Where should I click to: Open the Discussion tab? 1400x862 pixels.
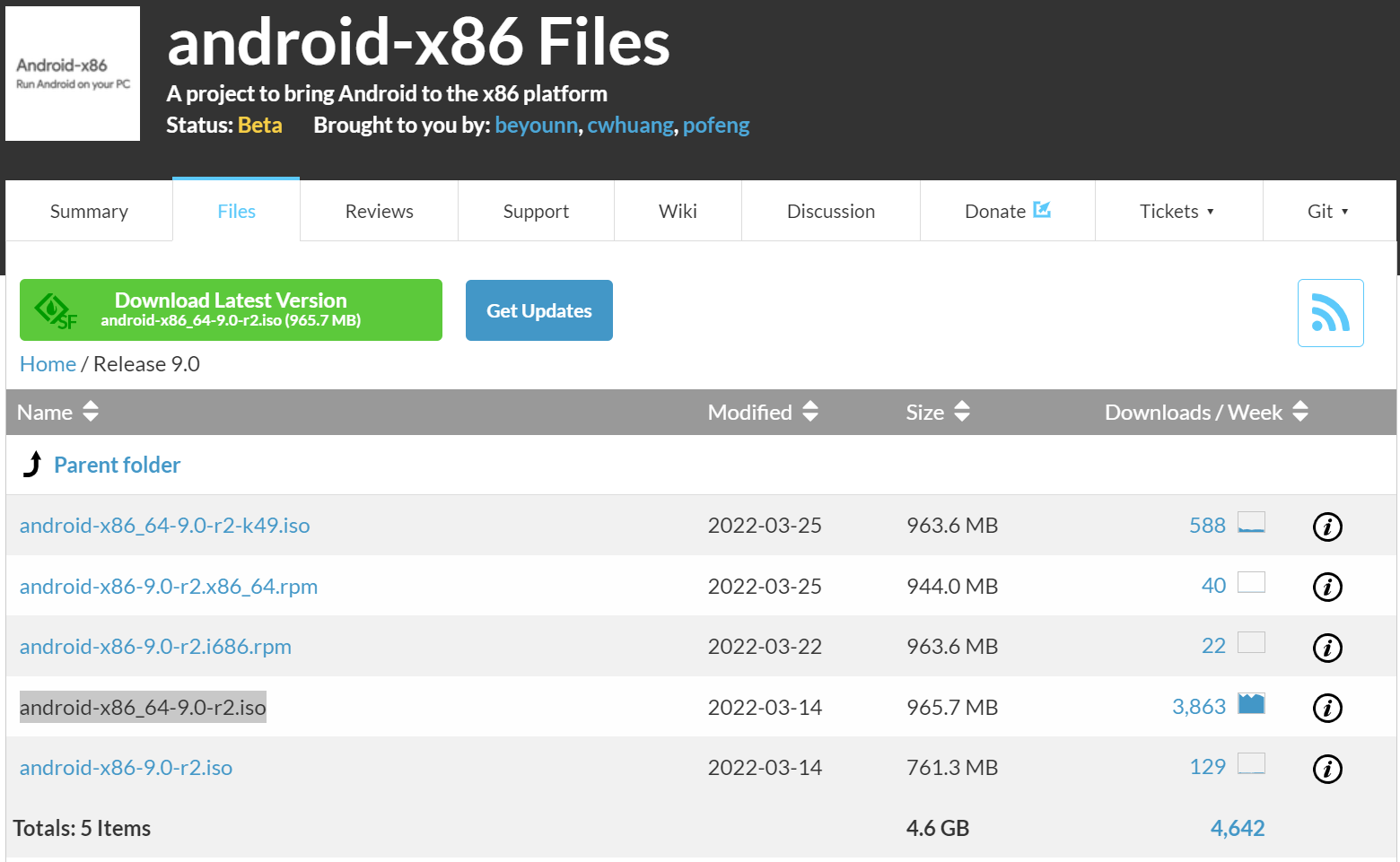pos(831,211)
